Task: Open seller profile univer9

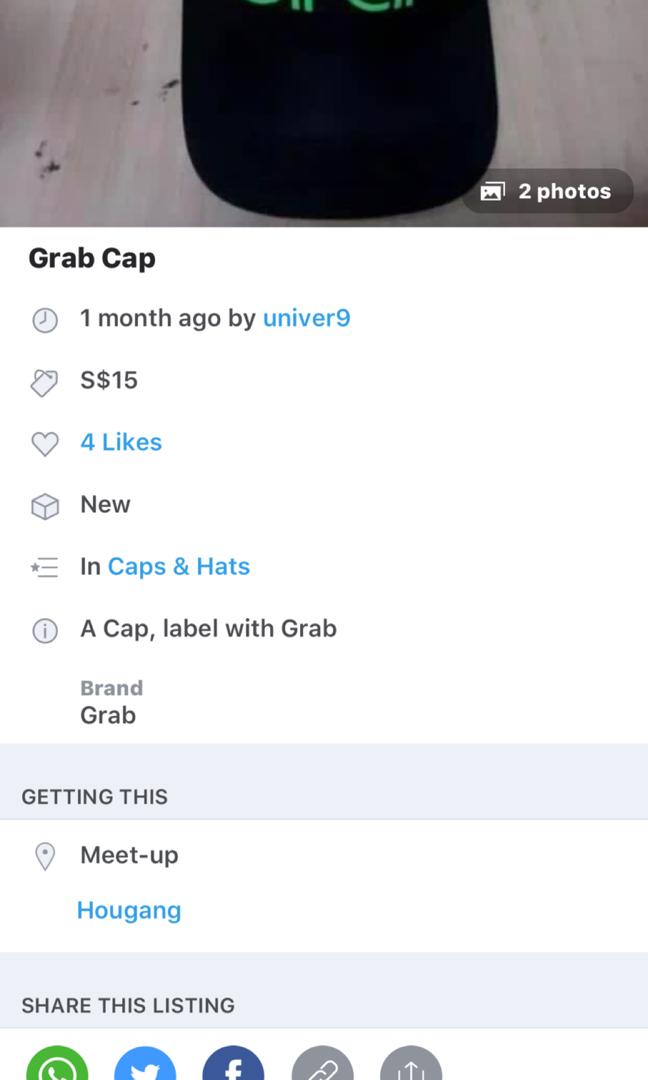Action: pos(307,318)
